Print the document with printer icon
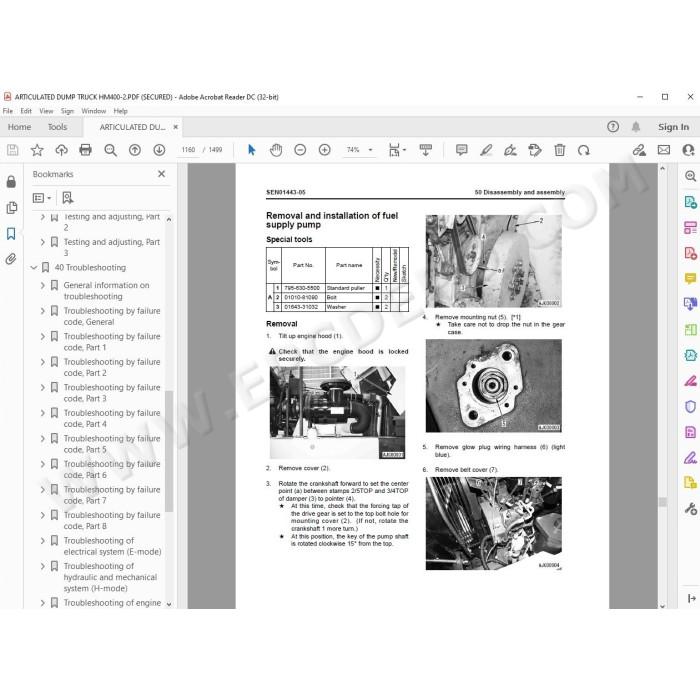Screen dimensions: 700x700 (x=85, y=150)
